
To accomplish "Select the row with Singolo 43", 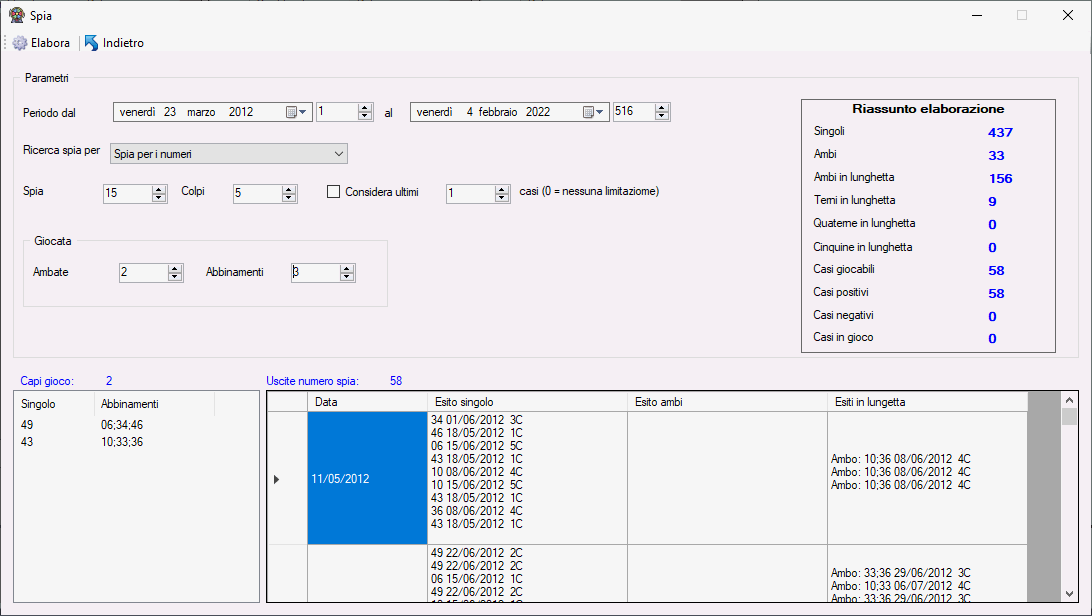I will click(x=136, y=442).
